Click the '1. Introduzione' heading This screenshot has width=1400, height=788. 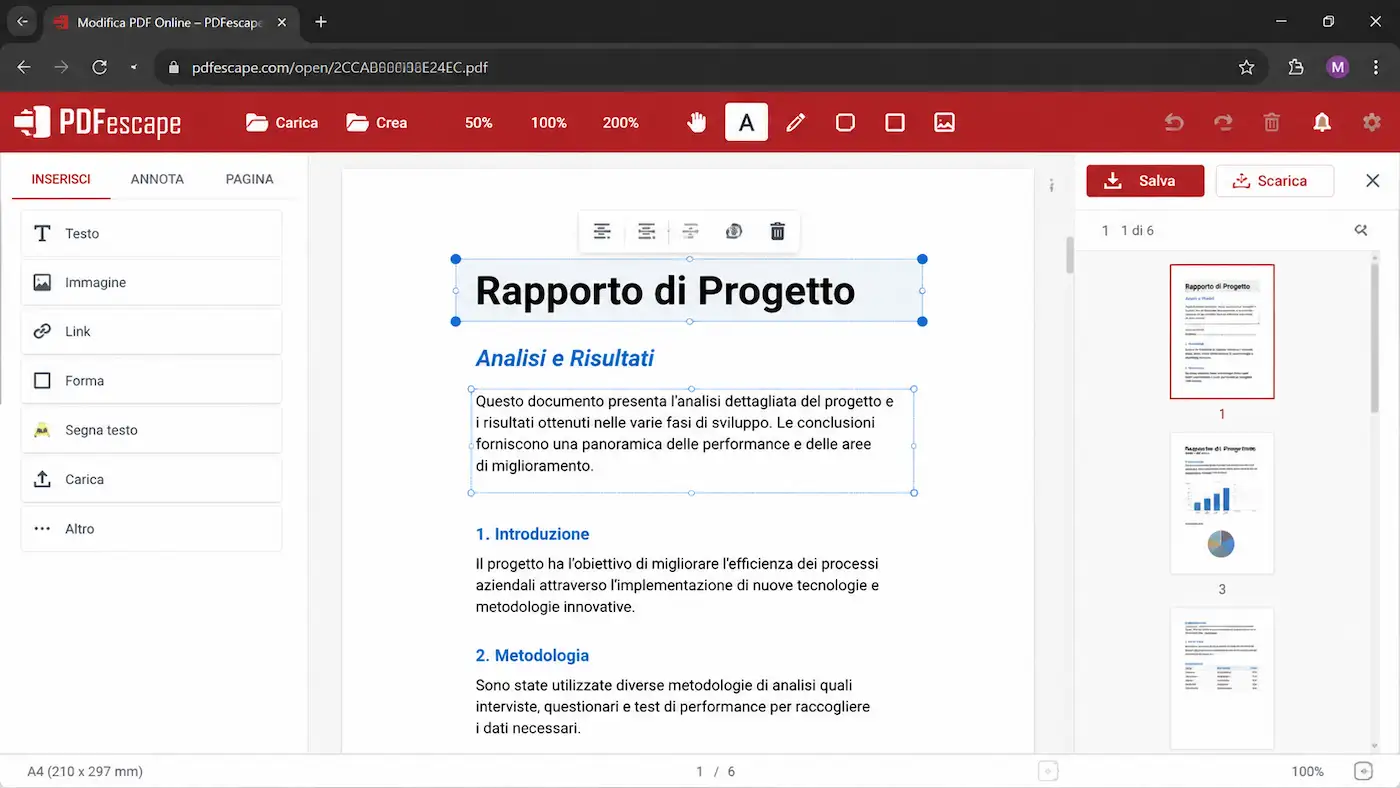point(533,534)
